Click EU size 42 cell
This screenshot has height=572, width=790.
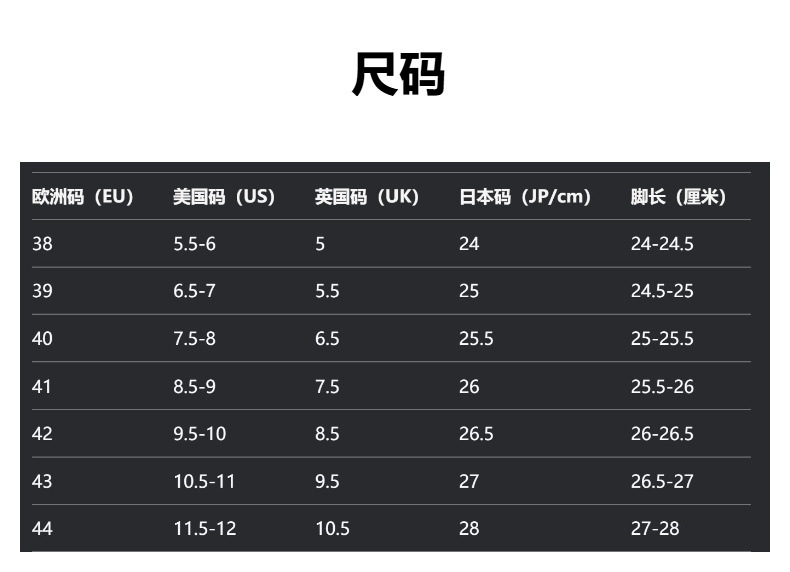(42, 434)
